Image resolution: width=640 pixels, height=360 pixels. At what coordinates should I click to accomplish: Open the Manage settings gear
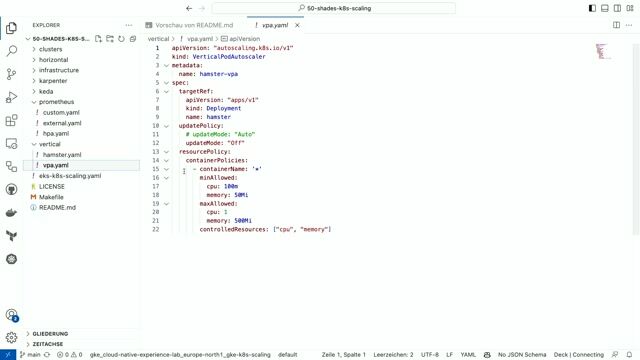tap(11, 338)
